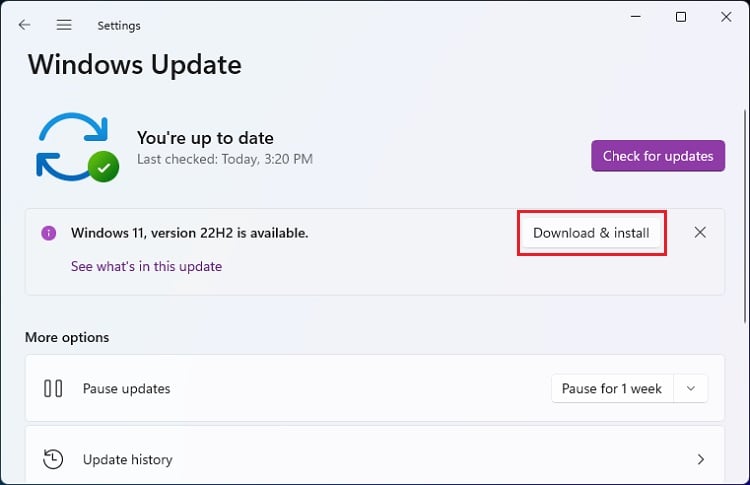
Task: Open the hamburger navigation menu
Action: (64, 25)
